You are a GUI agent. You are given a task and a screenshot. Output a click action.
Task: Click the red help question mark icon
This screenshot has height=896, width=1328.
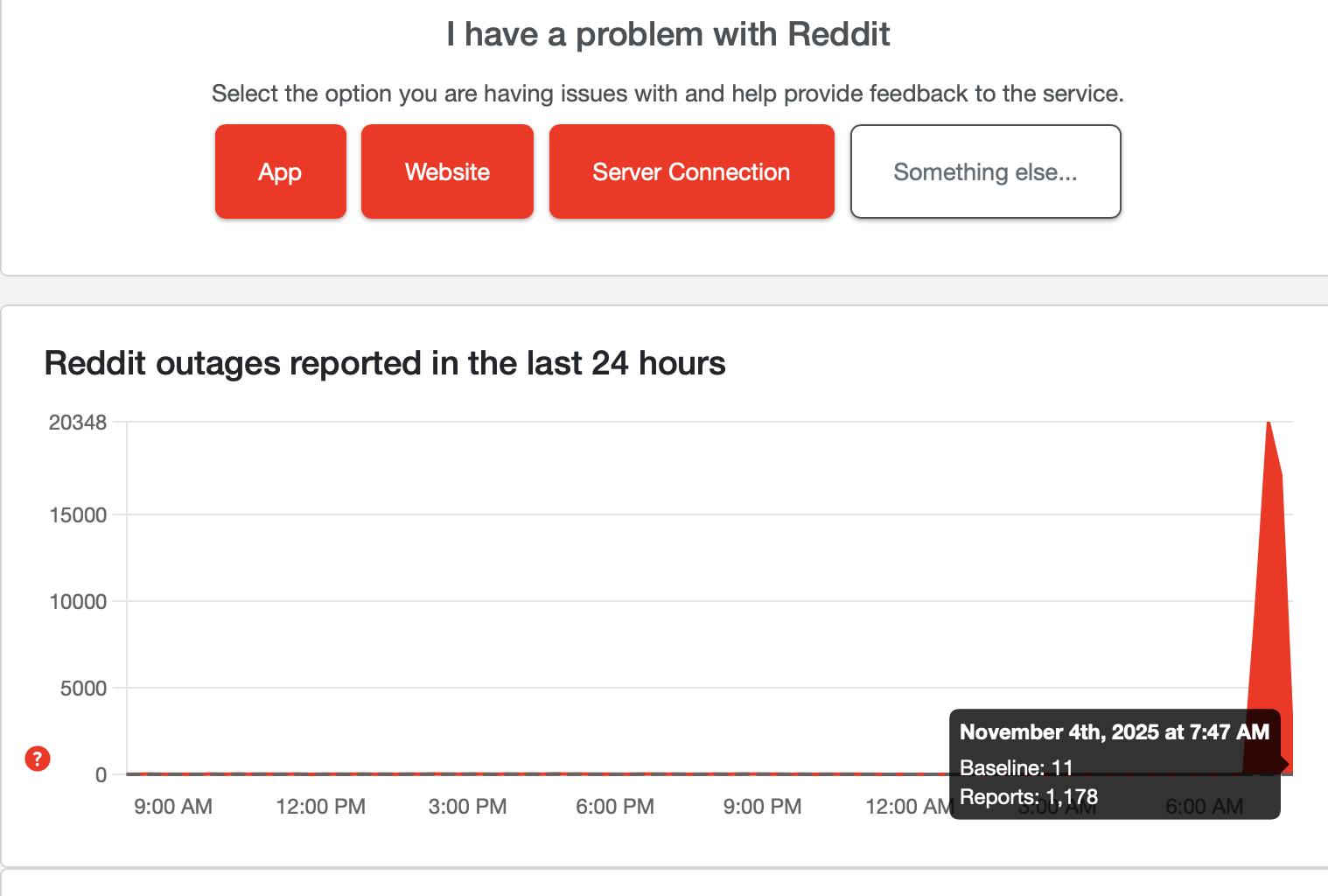pos(37,759)
